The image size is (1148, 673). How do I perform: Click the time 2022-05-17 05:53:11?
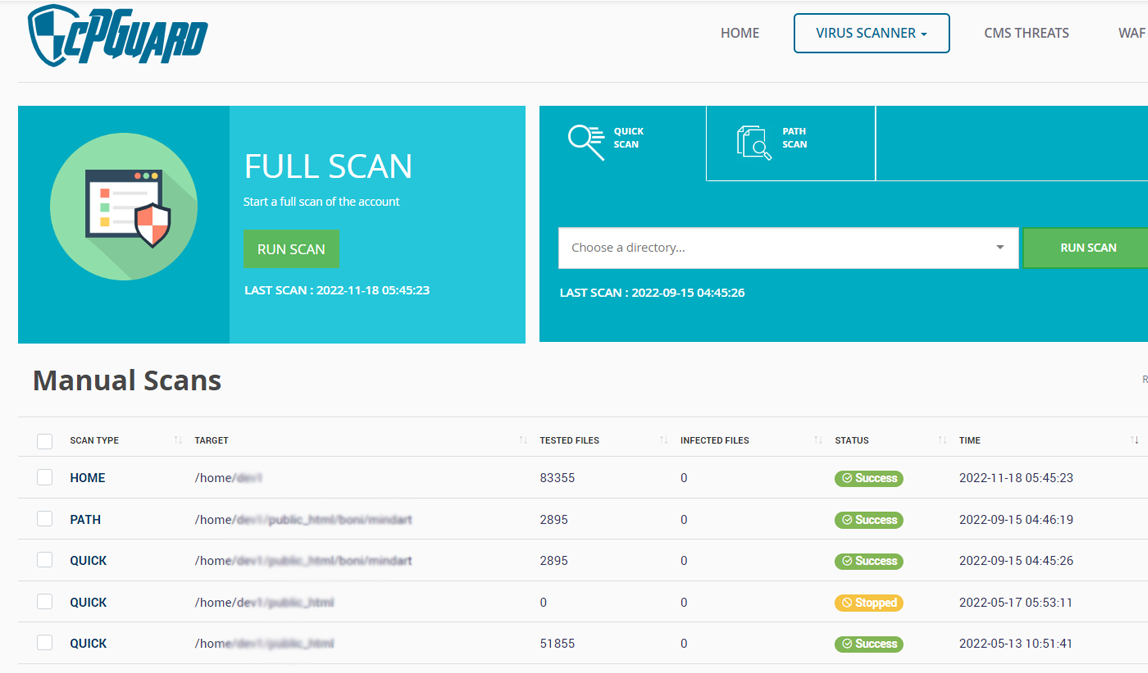1016,602
